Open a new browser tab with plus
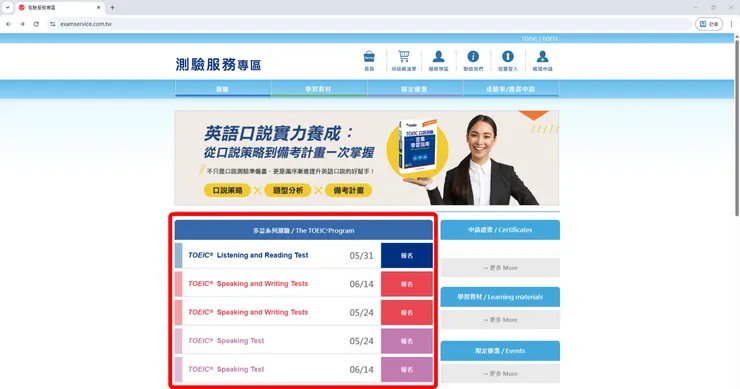Viewport: 740px width, 389px height. point(112,8)
